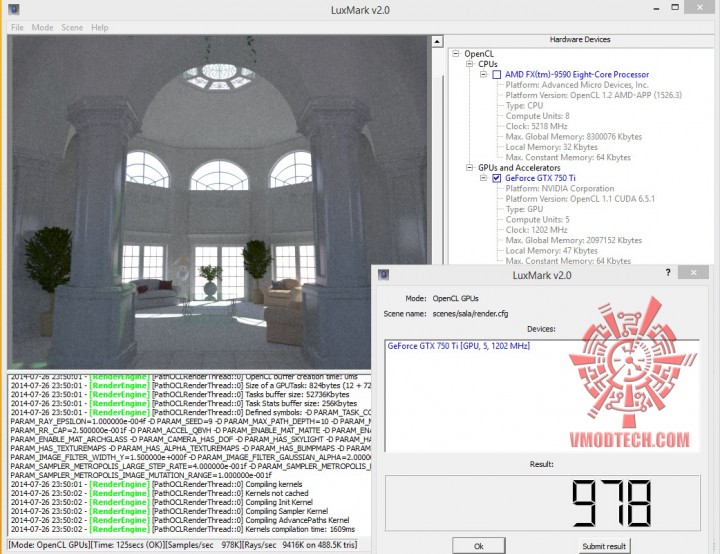Click the status bar 'Mode: OpenCL GPUs' text
The width and height of the screenshot is (720, 554).
click(x=49, y=545)
